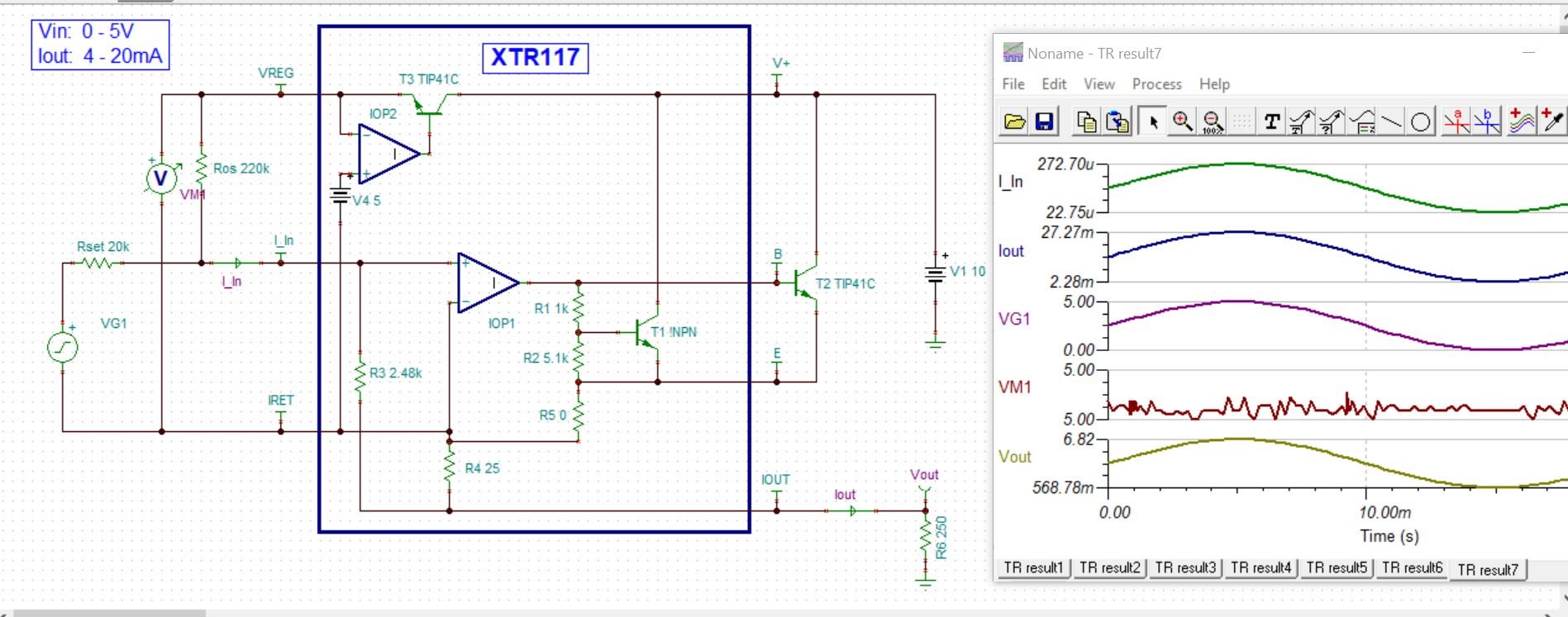Viewport: 1568px width, 617px height.
Task: Paste from clipboard using the paste icon
Action: tap(1117, 122)
